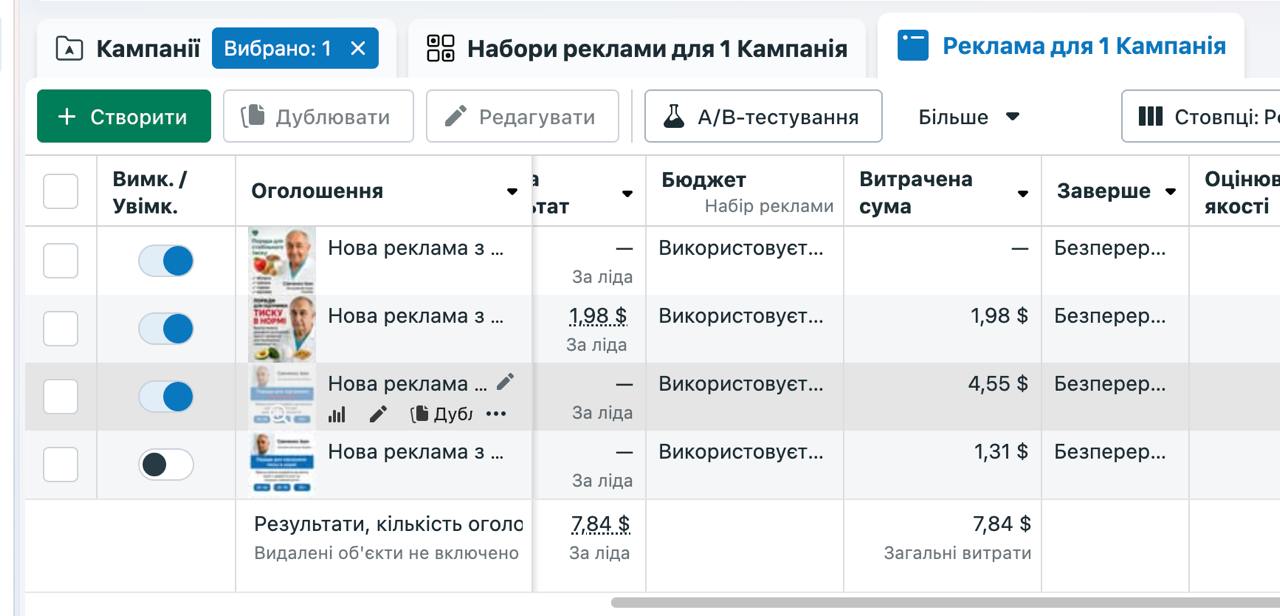Image resolution: width=1280 pixels, height=616 pixels.
Task: Switch to 'Набори реклами для 1 Кампанія' tab
Action: click(637, 48)
